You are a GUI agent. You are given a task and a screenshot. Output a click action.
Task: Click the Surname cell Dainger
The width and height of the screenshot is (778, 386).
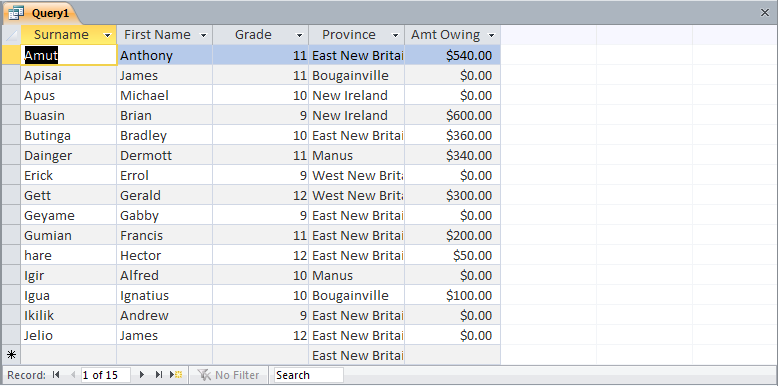(x=69, y=155)
